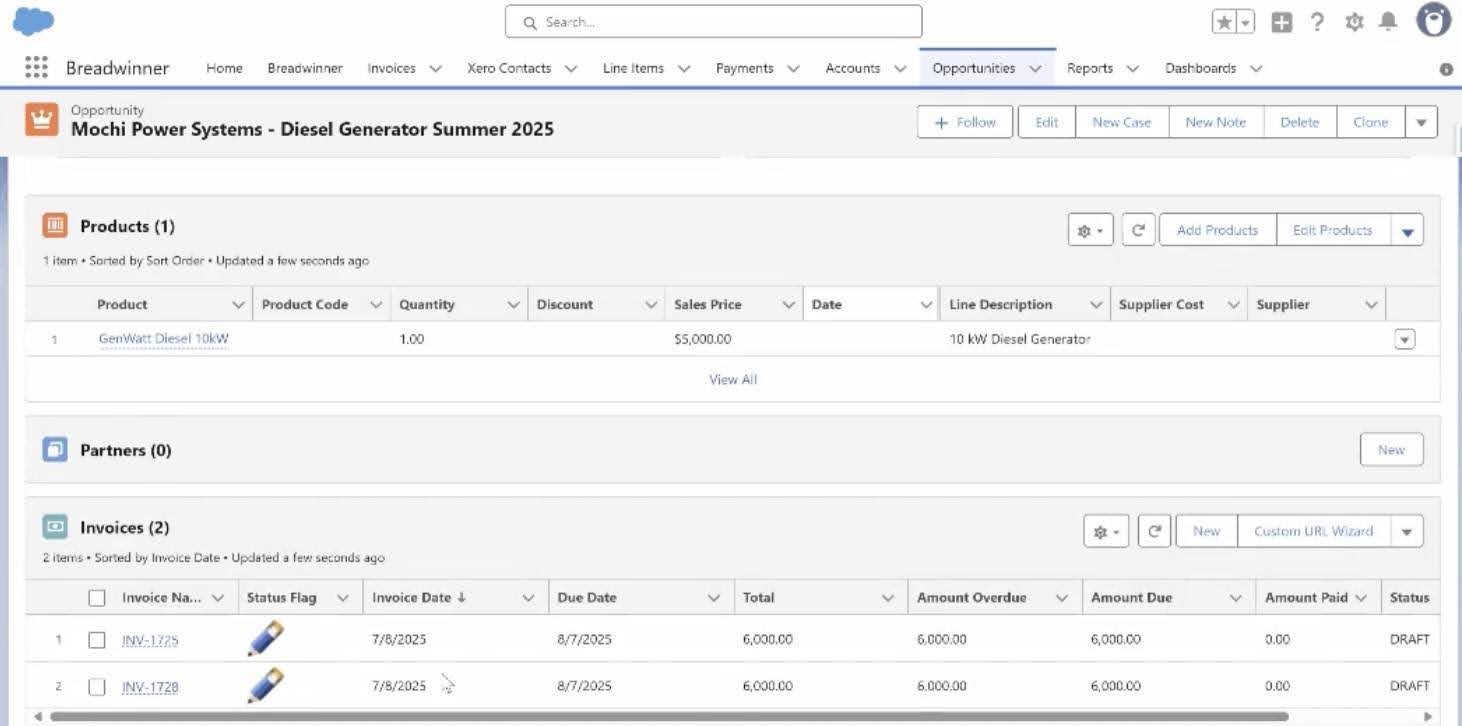Open the Setup gear icon

[x=1354, y=22]
